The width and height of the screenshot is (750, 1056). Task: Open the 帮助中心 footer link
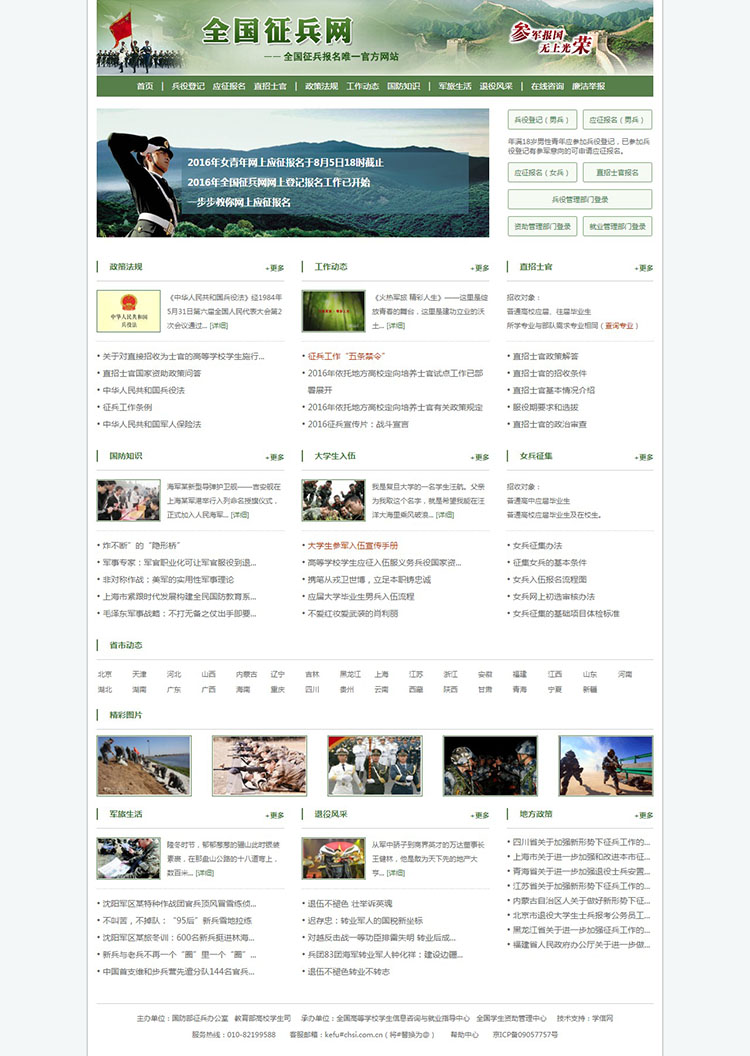click(465, 1034)
